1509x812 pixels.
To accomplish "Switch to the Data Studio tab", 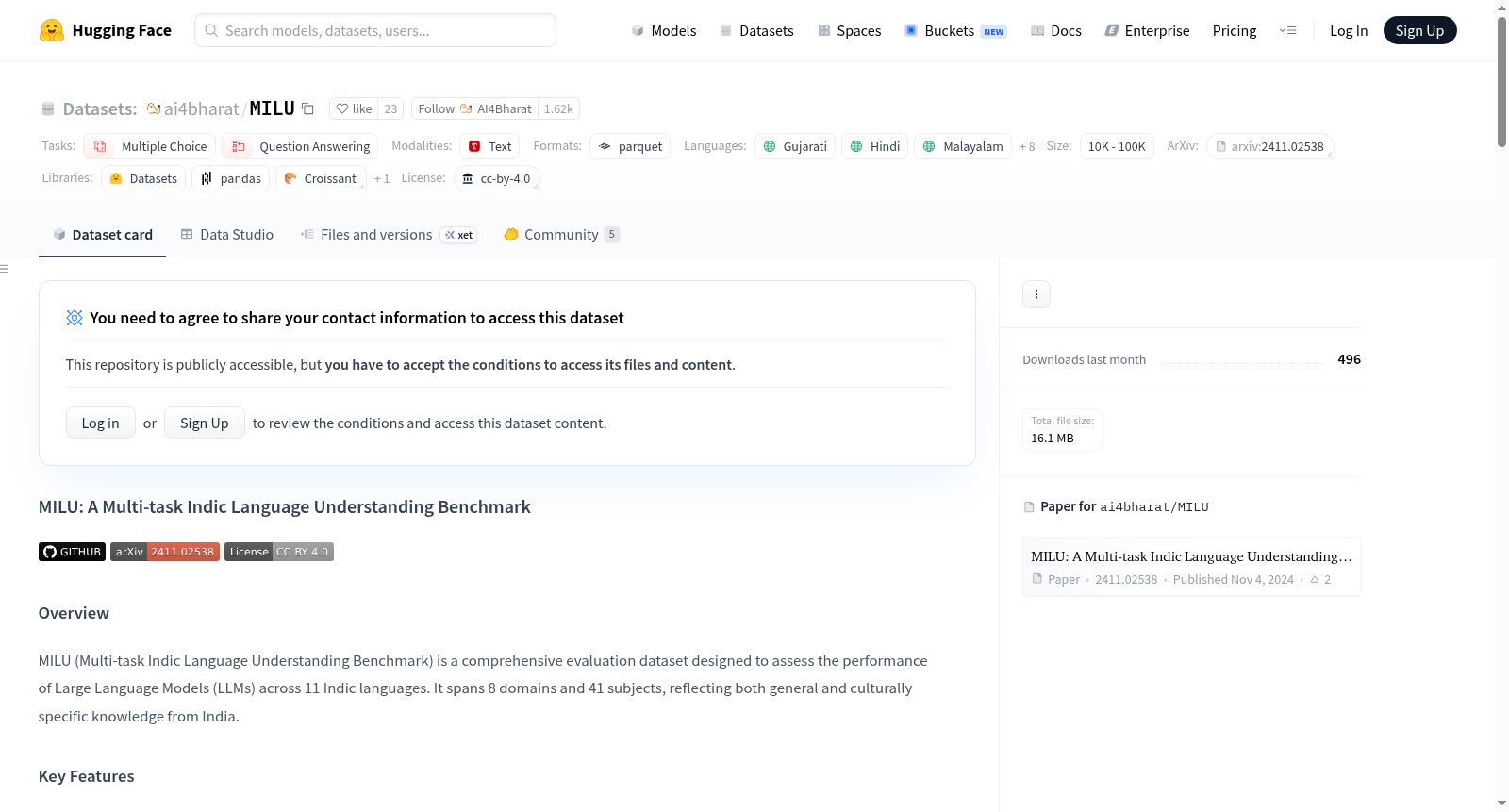I will 227,235.
